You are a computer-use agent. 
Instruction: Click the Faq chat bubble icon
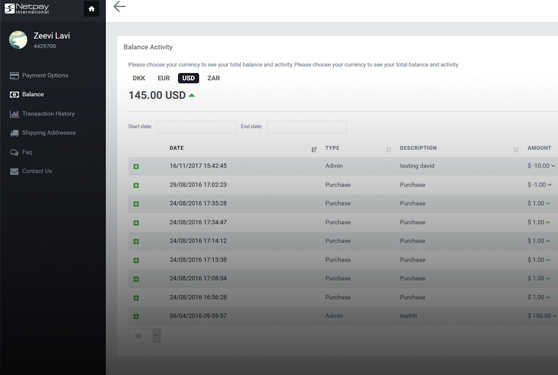[x=14, y=152]
